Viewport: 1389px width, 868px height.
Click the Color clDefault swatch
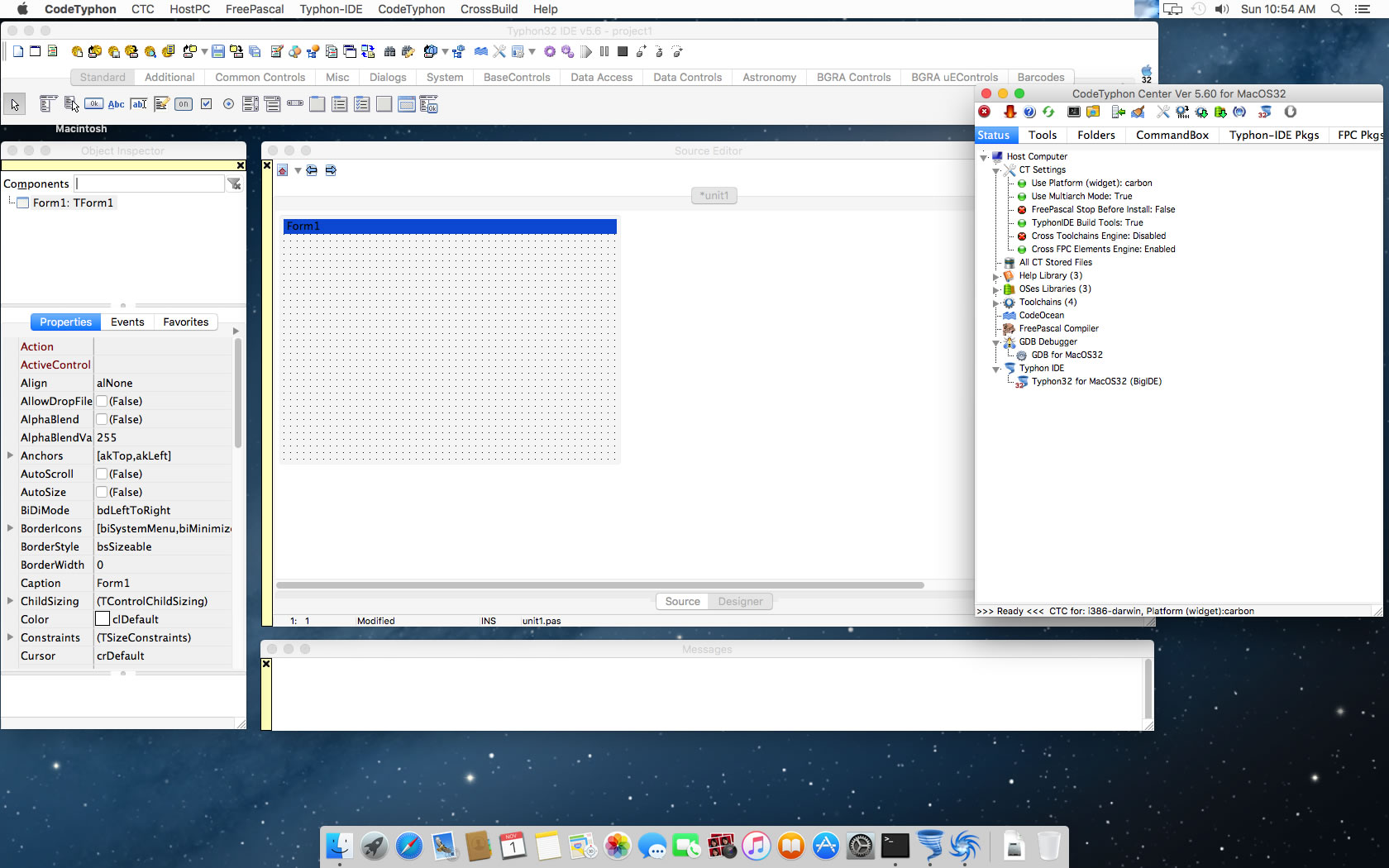pyautogui.click(x=103, y=619)
